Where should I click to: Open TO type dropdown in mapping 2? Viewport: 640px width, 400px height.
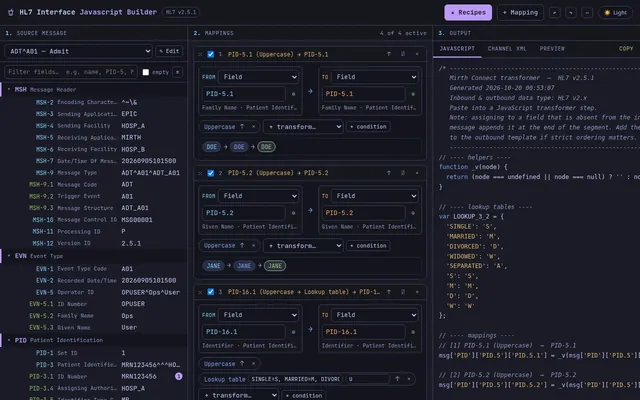pyautogui.click(x=375, y=196)
